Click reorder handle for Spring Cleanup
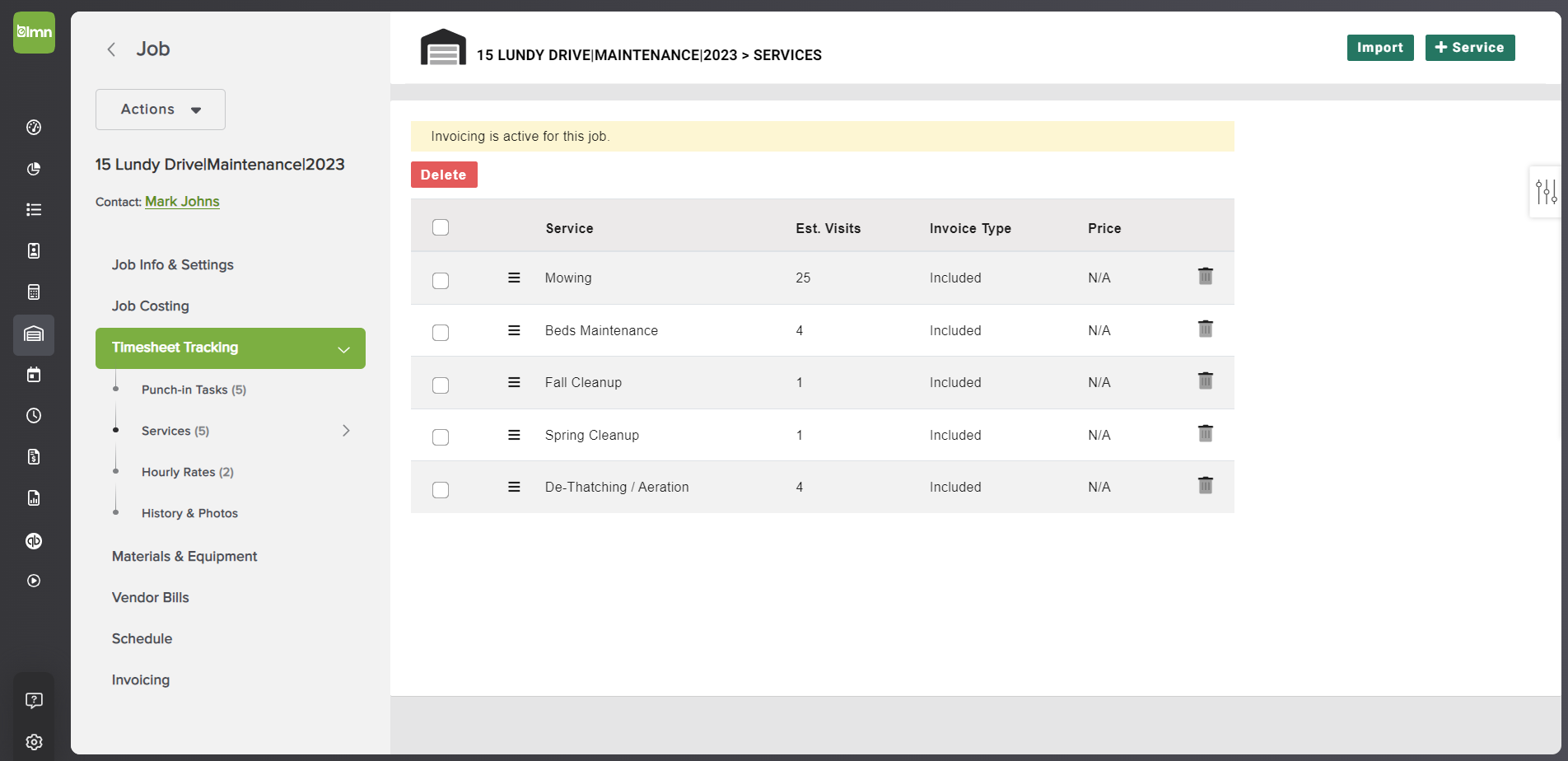This screenshot has width=1568, height=761. (x=514, y=435)
